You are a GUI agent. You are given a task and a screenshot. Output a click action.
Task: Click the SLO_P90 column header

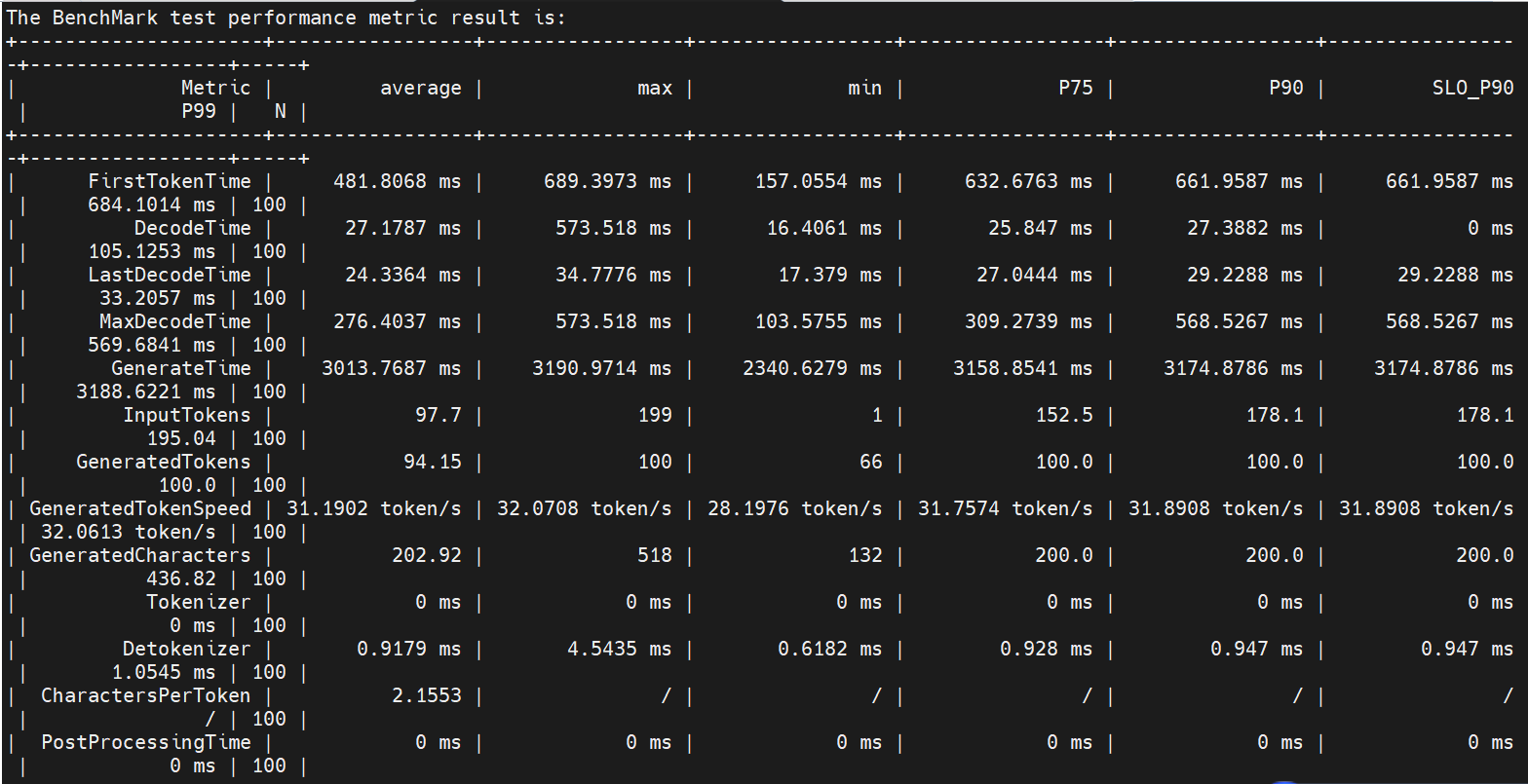click(x=1473, y=88)
